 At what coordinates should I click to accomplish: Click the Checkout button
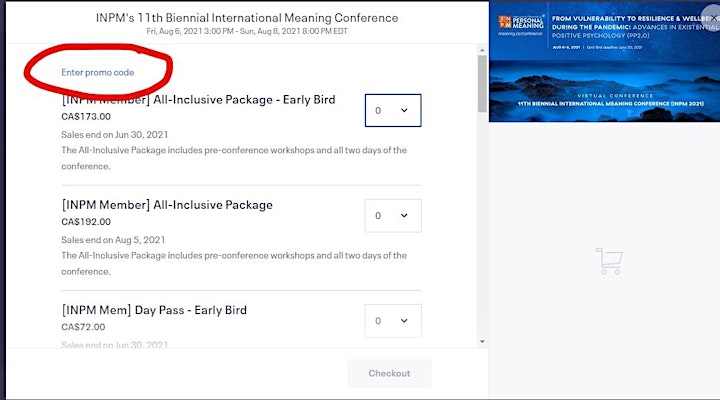(389, 373)
